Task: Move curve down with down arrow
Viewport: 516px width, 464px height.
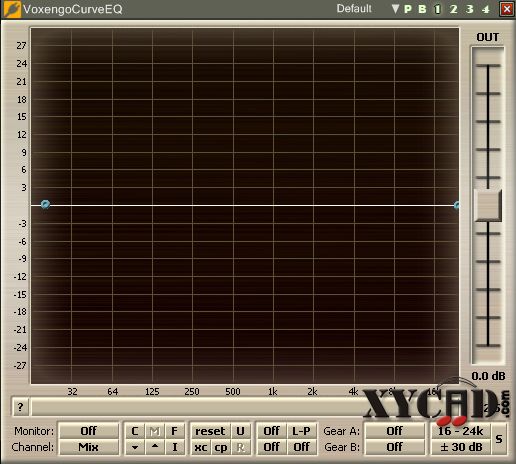Action: pyautogui.click(x=135, y=447)
